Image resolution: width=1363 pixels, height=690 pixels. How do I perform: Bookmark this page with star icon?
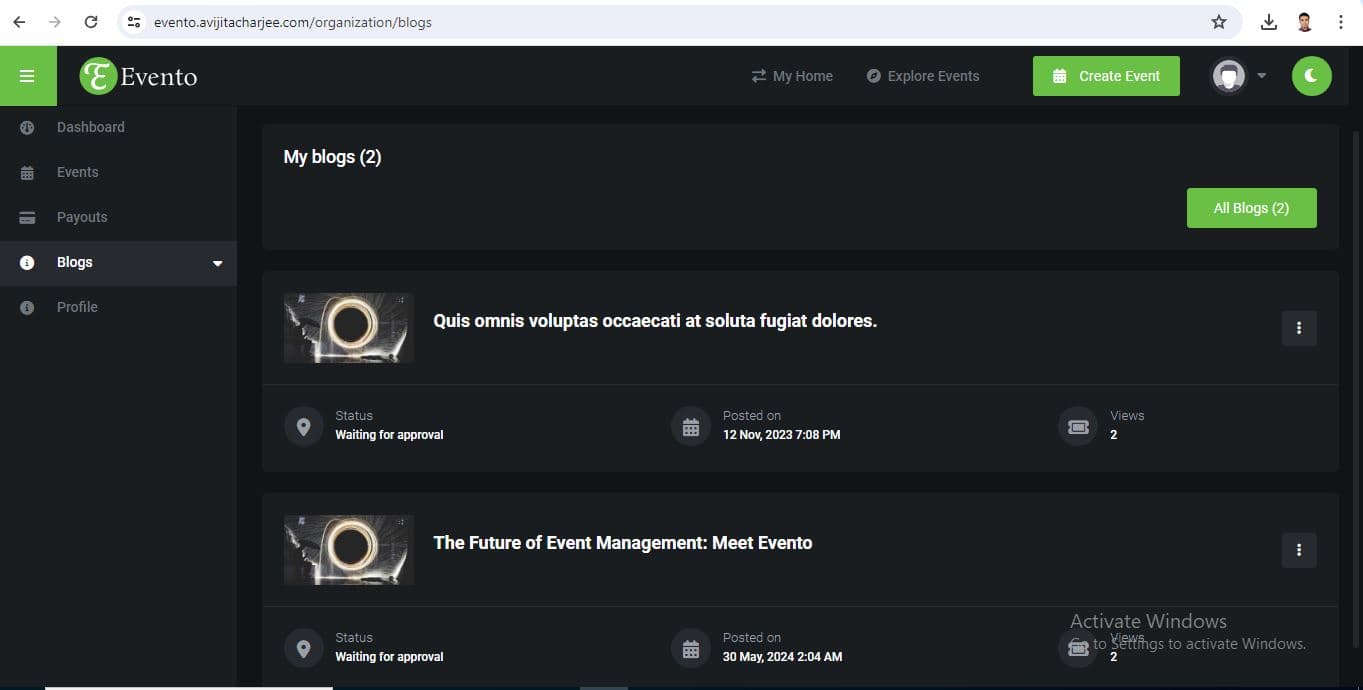1218,22
